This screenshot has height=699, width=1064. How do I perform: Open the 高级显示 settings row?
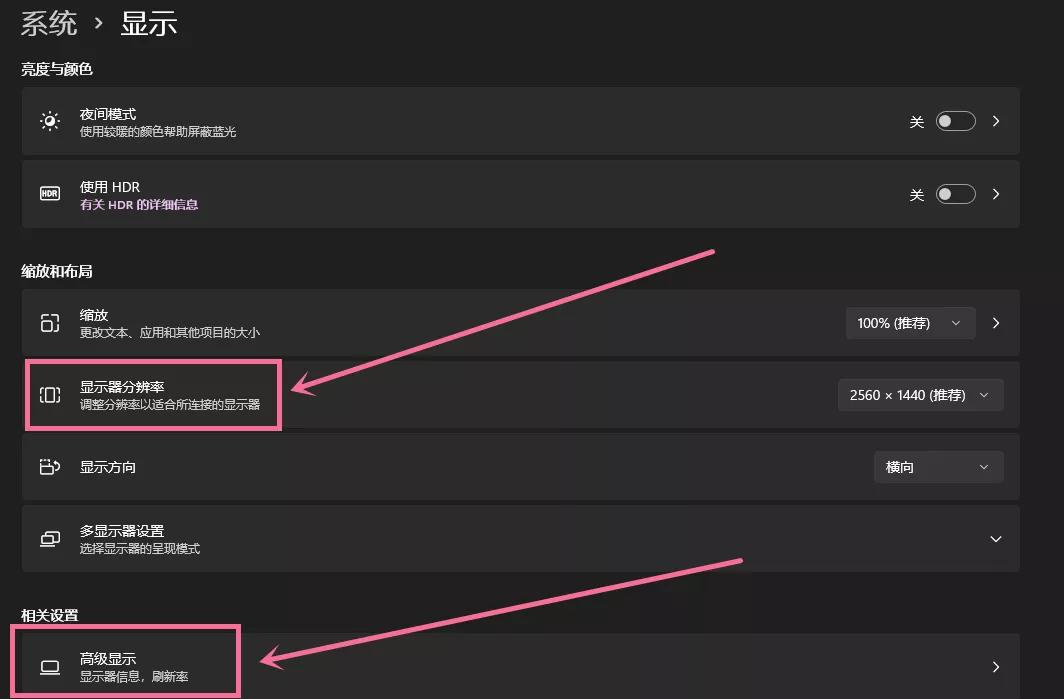pos(520,667)
